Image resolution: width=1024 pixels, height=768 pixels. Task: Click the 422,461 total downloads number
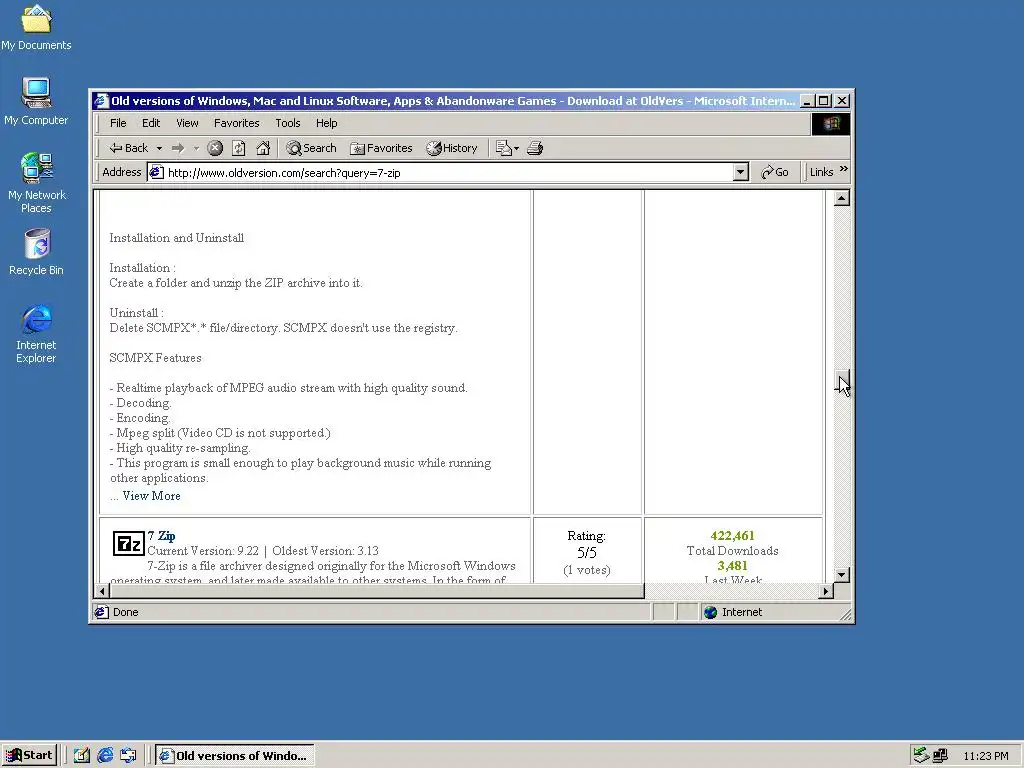click(x=732, y=536)
